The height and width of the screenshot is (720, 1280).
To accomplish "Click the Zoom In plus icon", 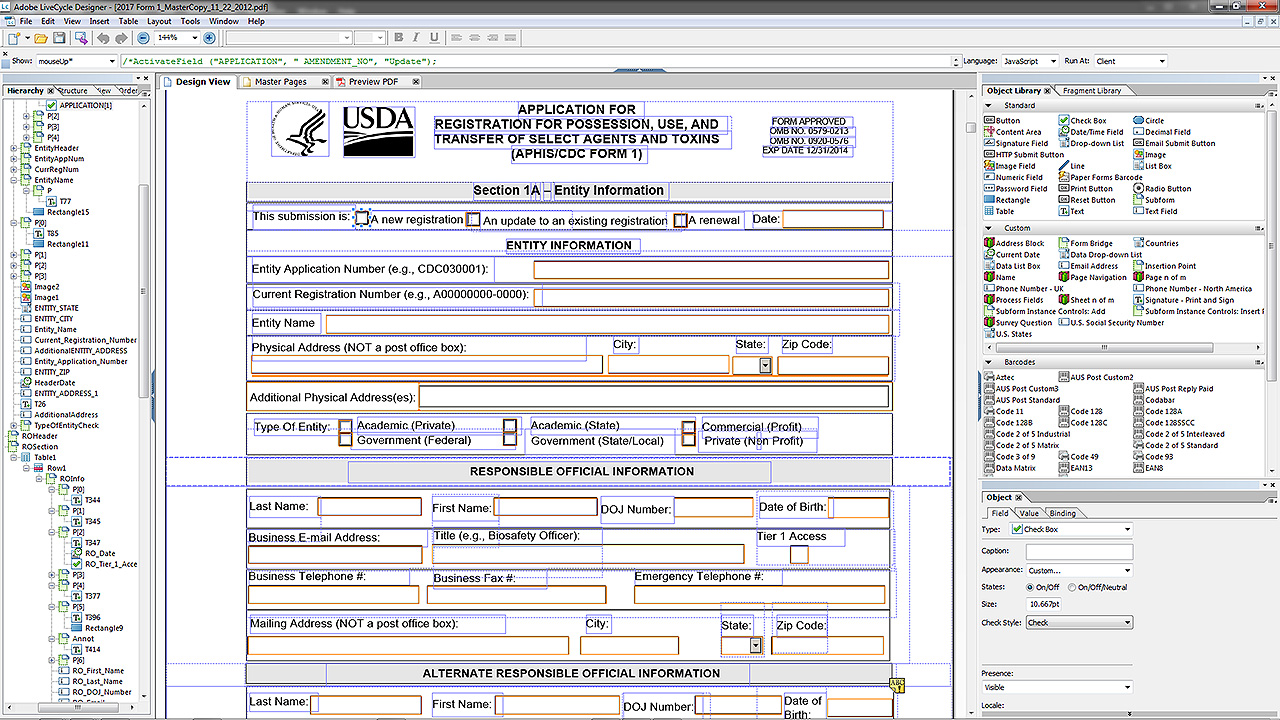I will (x=209, y=38).
